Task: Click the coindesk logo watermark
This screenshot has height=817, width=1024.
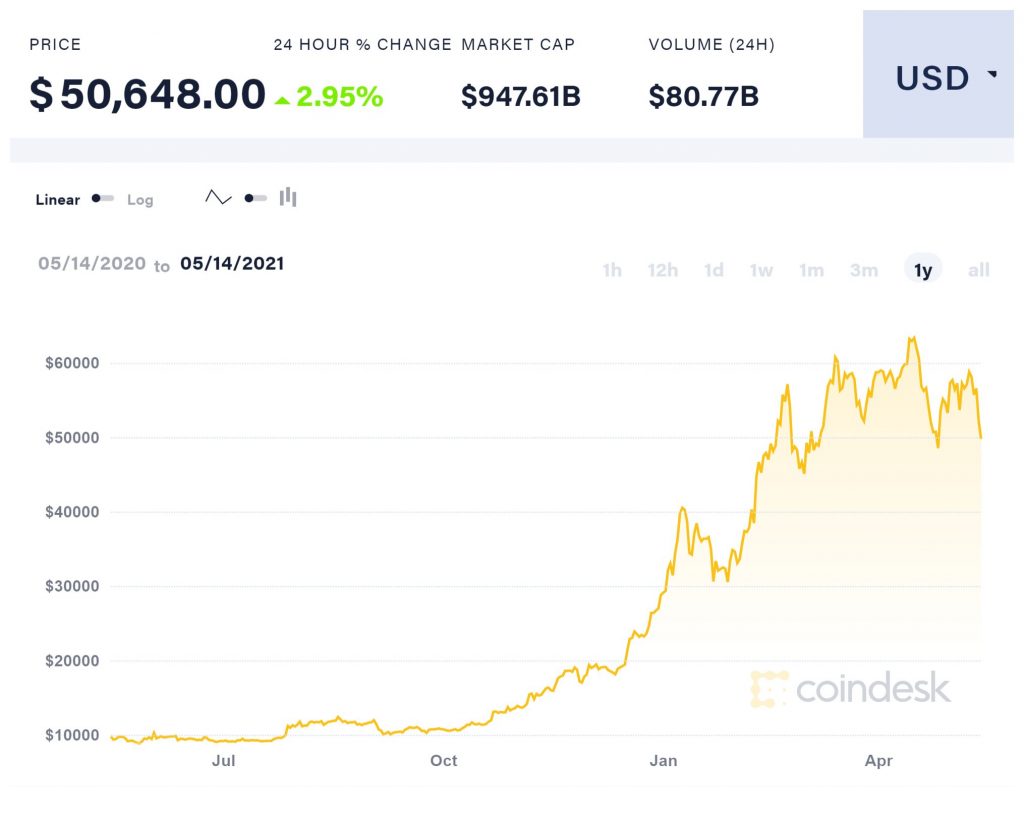Action: [x=852, y=688]
